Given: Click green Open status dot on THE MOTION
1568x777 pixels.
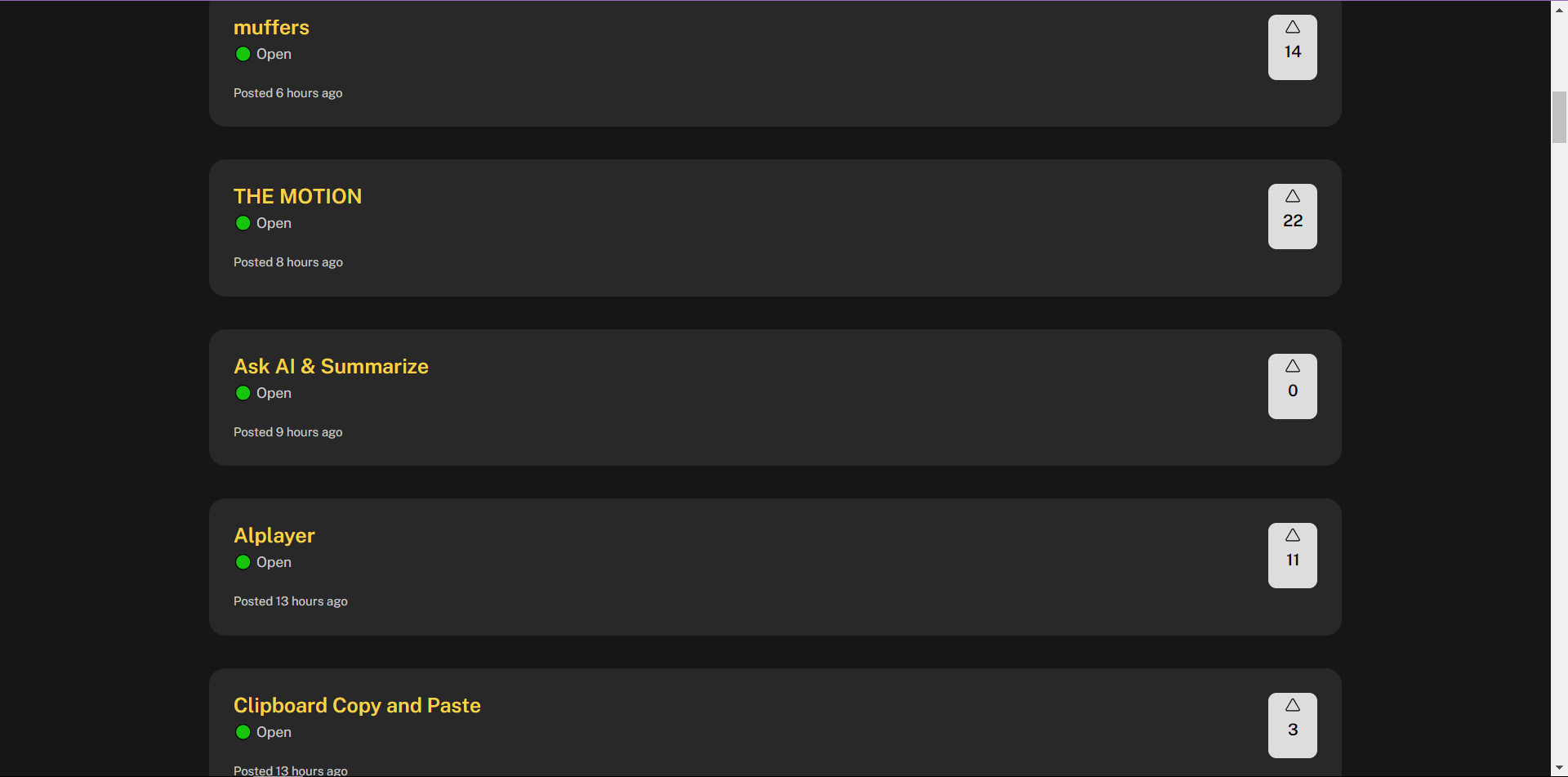Looking at the screenshot, I should tap(243, 223).
